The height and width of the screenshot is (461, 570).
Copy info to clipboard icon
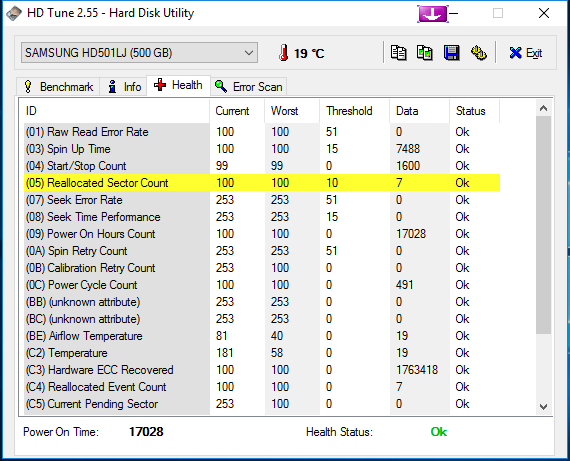click(x=398, y=53)
